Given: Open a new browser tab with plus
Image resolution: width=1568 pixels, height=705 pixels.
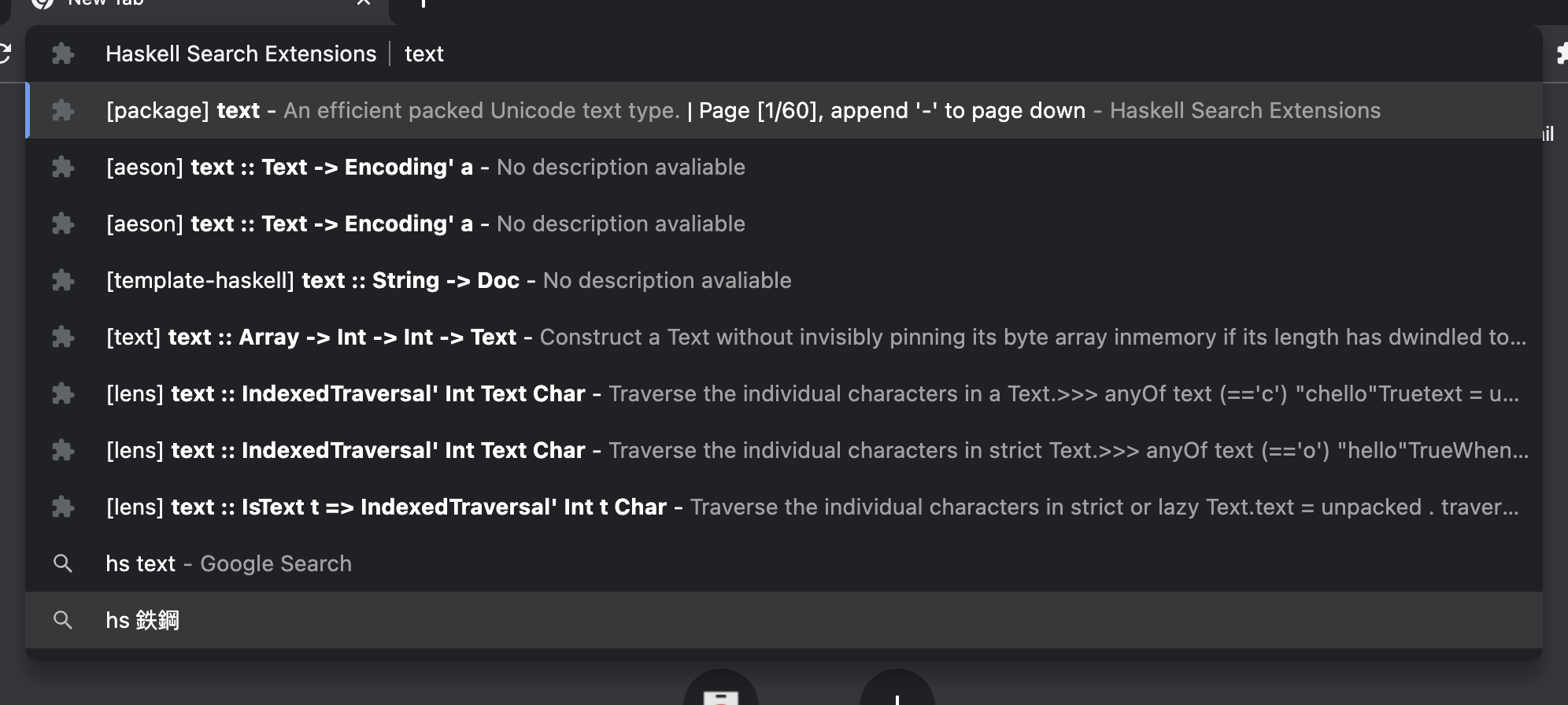Looking at the screenshot, I should pyautogui.click(x=423, y=2).
